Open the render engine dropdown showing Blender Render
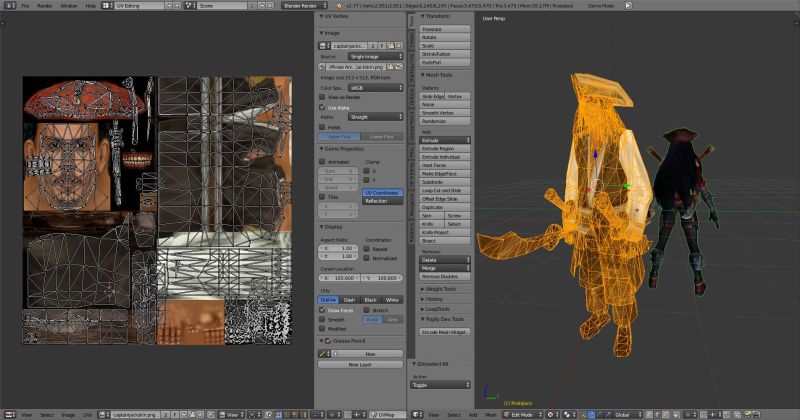The width and height of the screenshot is (800, 420). 305,6
